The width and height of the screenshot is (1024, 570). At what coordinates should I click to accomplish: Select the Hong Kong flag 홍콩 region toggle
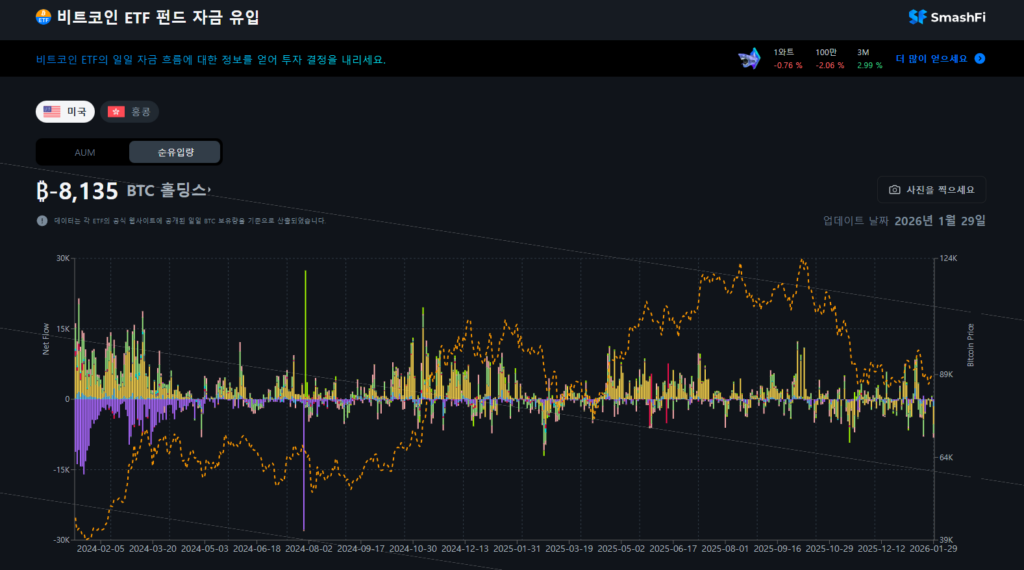coord(129,112)
